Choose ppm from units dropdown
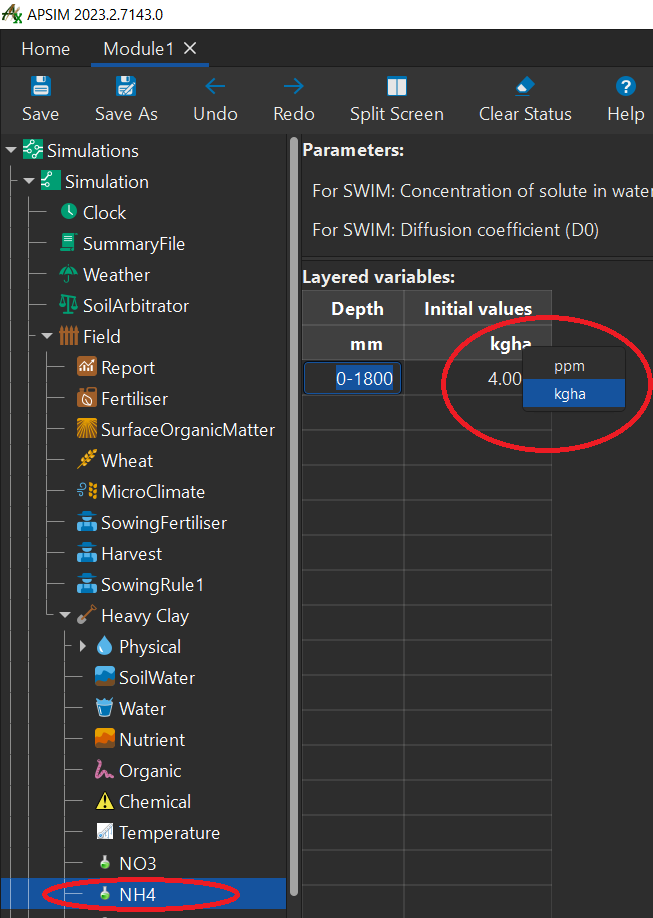This screenshot has height=918, width=653. point(573,366)
